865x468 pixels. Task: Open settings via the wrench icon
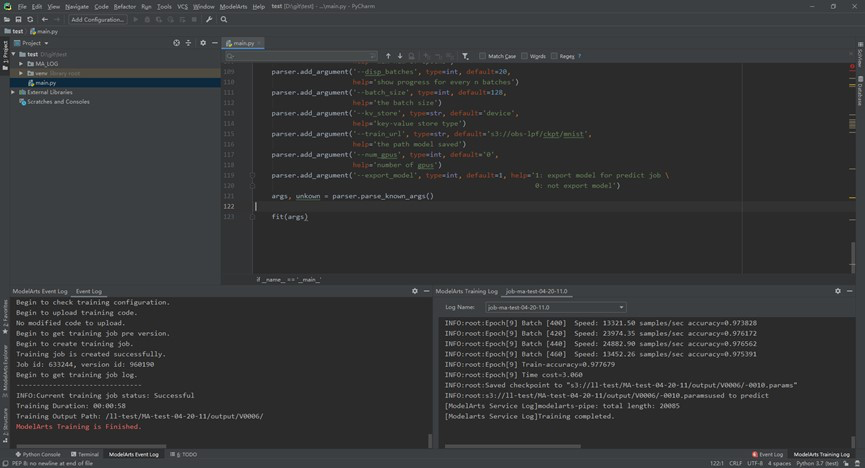(211, 19)
